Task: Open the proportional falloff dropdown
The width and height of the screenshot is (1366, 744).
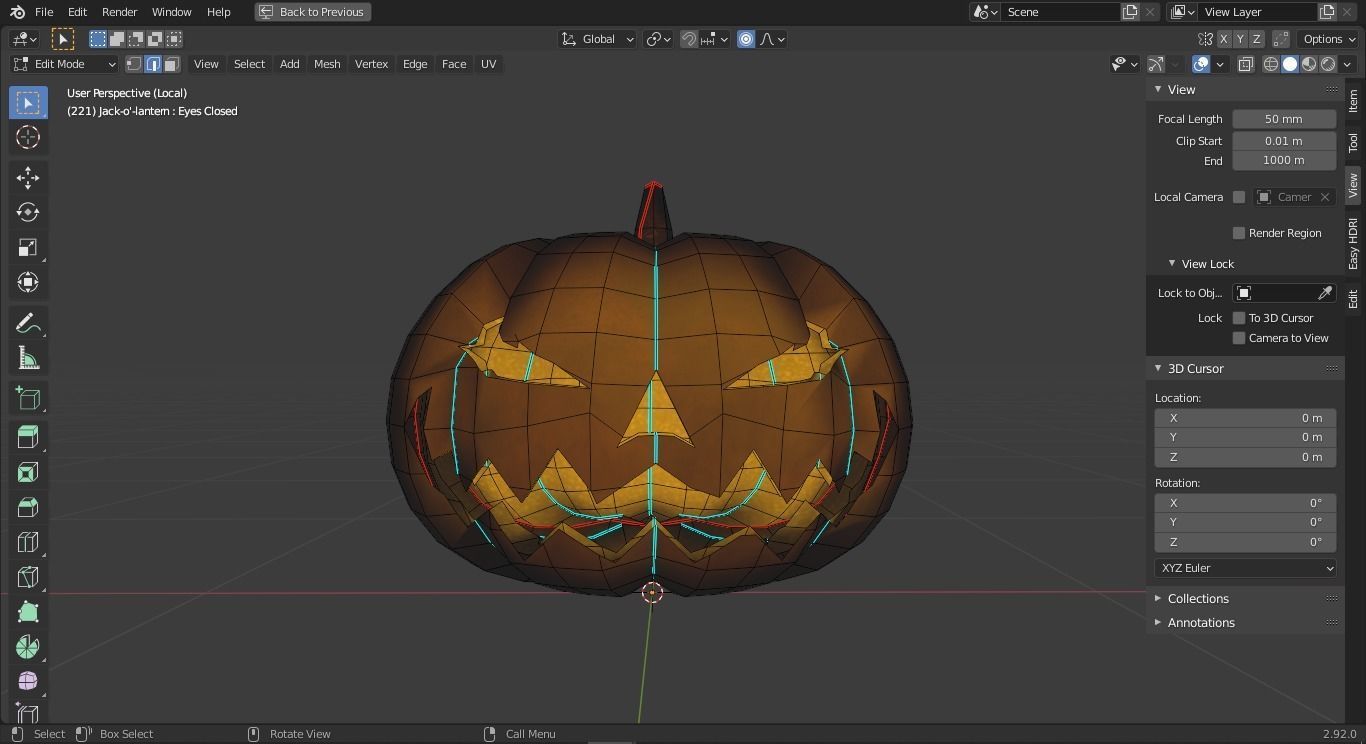Action: tap(772, 39)
